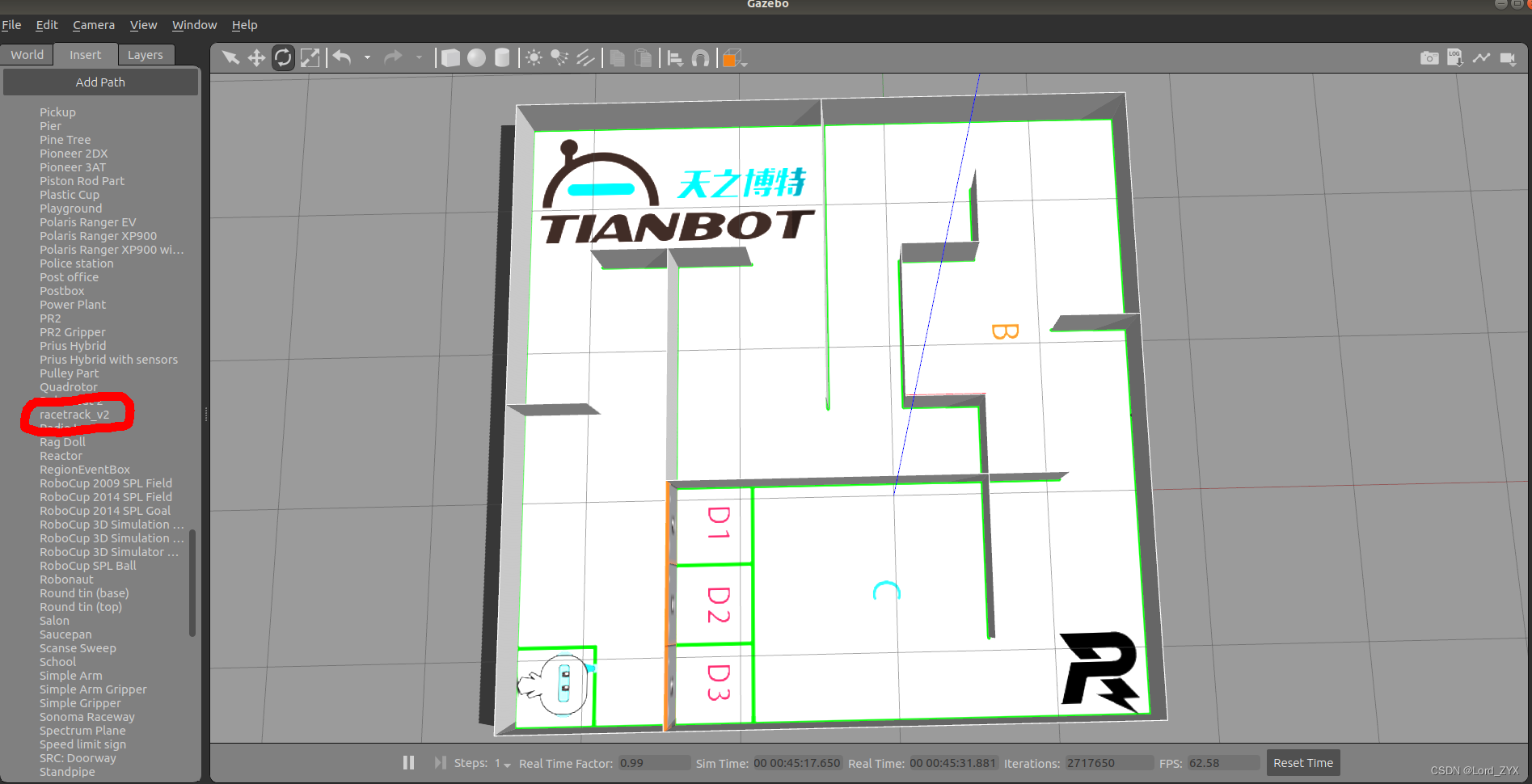Add a directional light
Image resolution: width=1532 pixels, height=784 pixels.
585,57
